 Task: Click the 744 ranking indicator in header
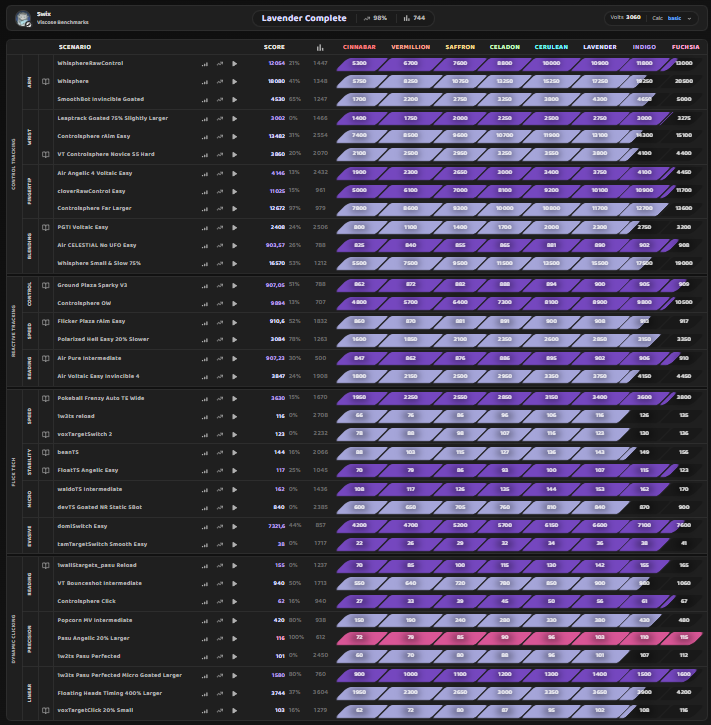[x=414, y=18]
